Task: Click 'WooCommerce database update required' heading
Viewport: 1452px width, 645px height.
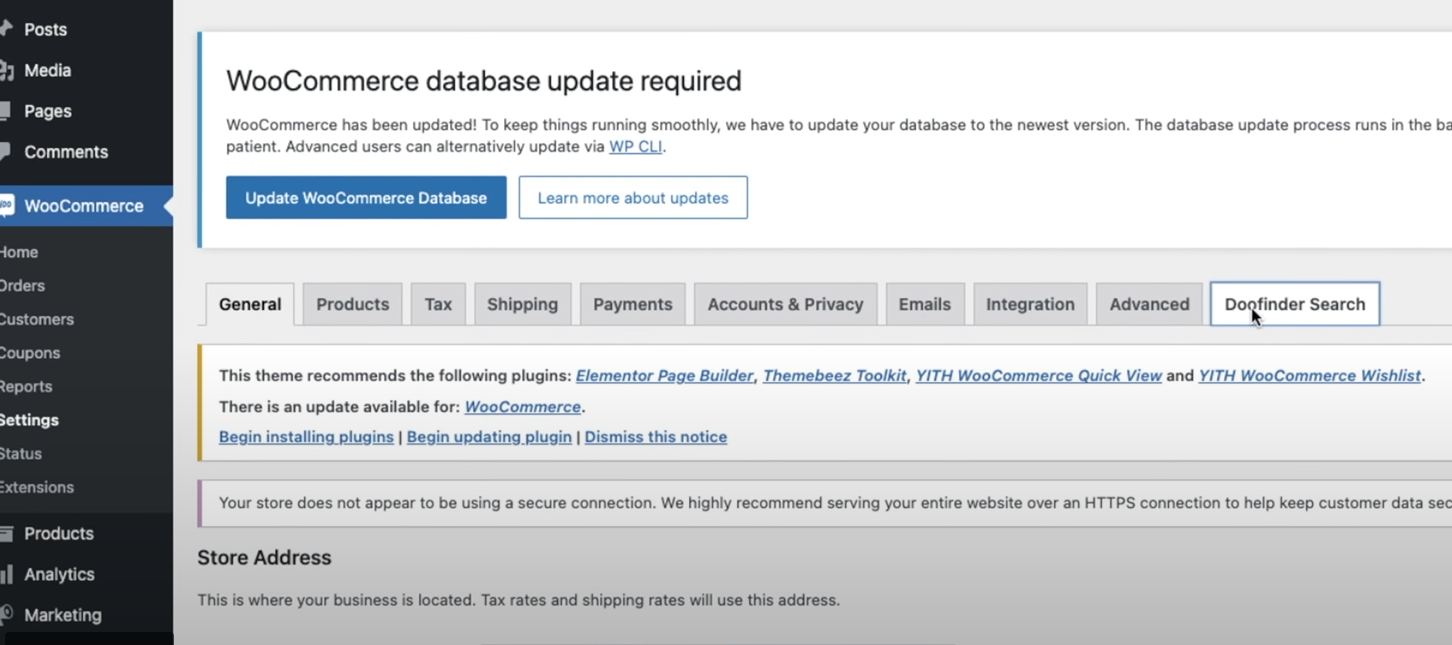Action: 484,81
